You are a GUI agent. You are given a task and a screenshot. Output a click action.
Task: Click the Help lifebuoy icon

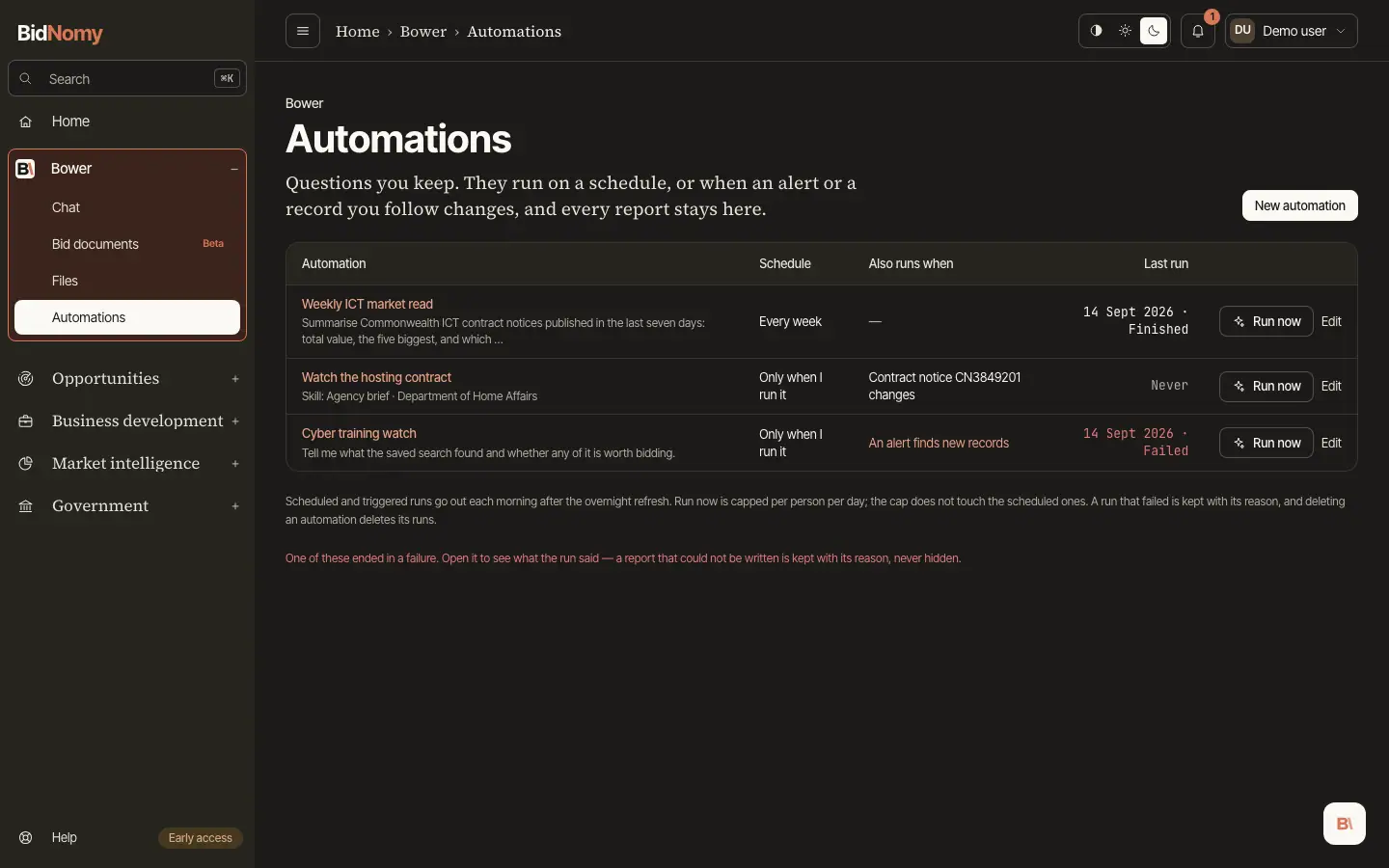click(x=26, y=838)
